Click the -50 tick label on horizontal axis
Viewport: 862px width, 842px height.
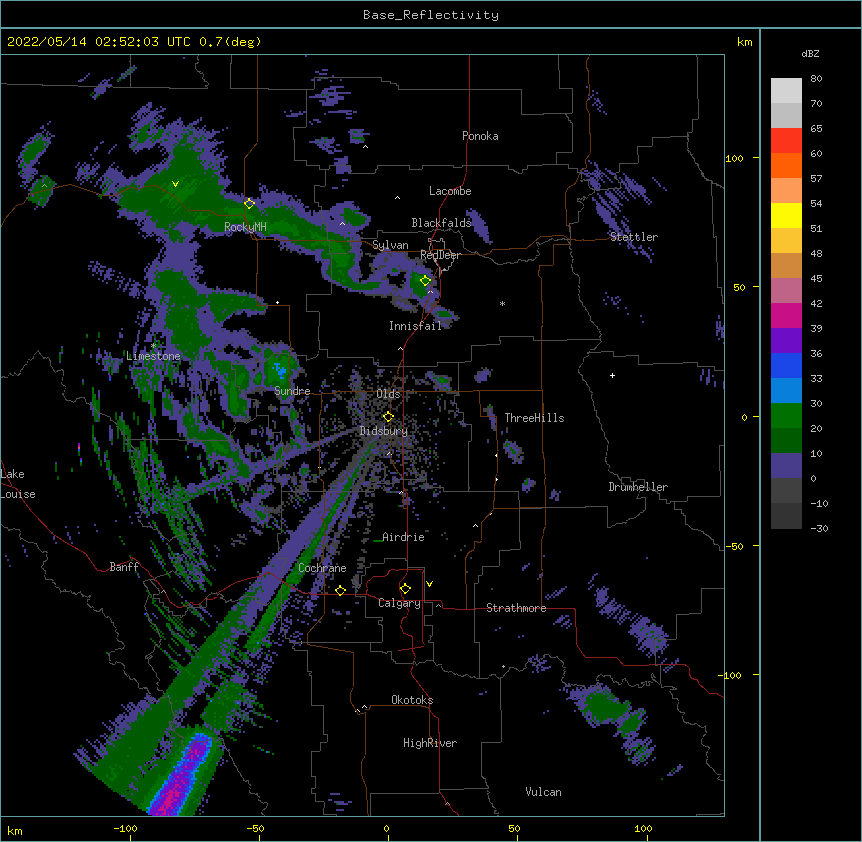point(255,828)
